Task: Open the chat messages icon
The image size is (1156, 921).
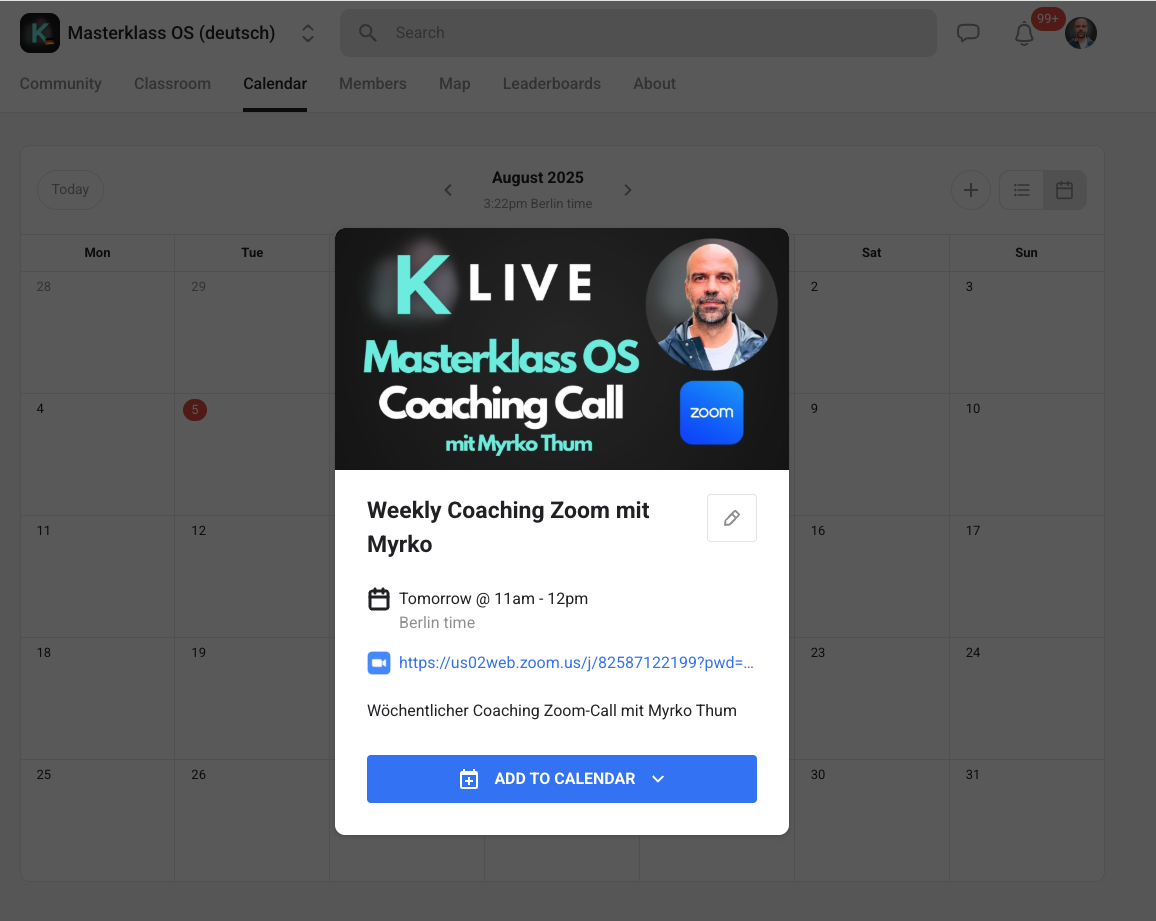Action: pyautogui.click(x=968, y=33)
